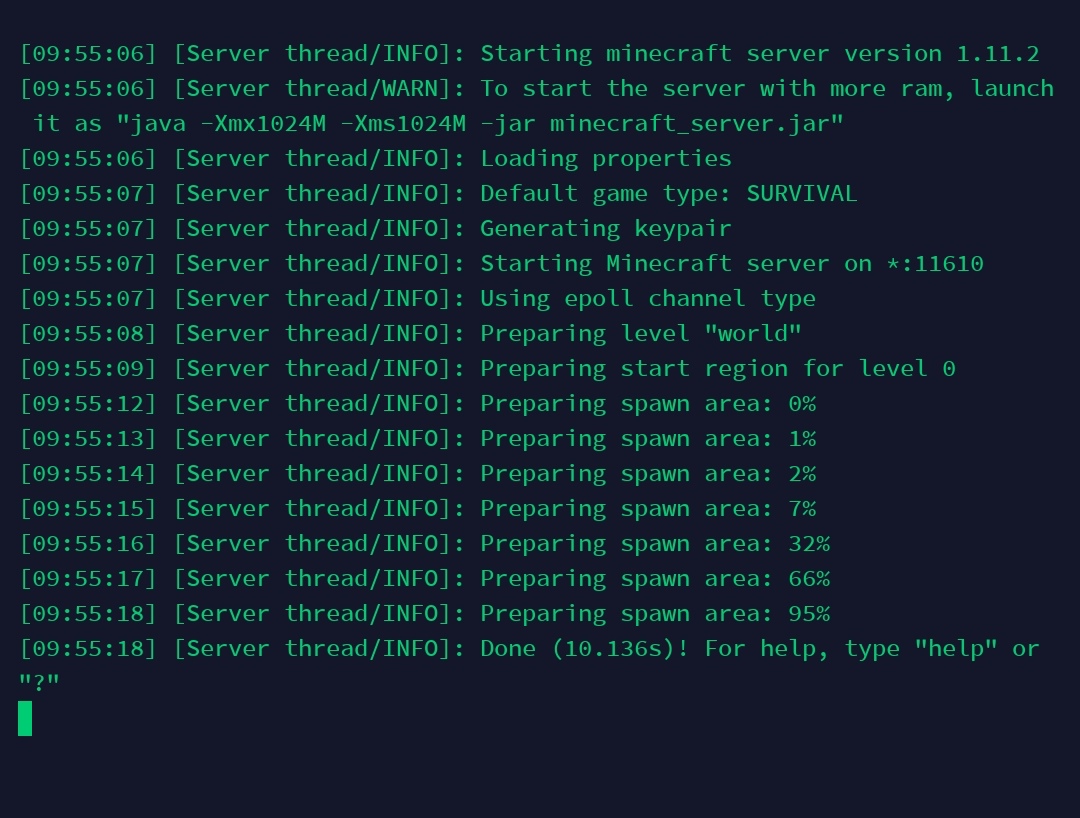The height and width of the screenshot is (818, 1080).
Task: Click the "Loading properties" log line
Action: click(x=605, y=159)
